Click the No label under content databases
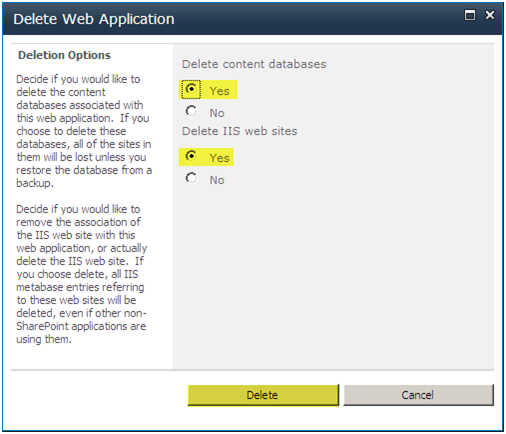This screenshot has height=434, width=506. [217, 113]
